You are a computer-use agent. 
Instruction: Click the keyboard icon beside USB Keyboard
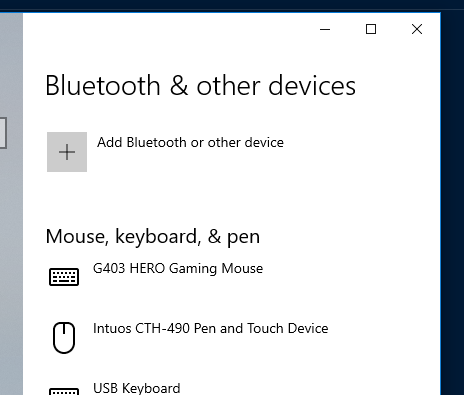(x=64, y=391)
